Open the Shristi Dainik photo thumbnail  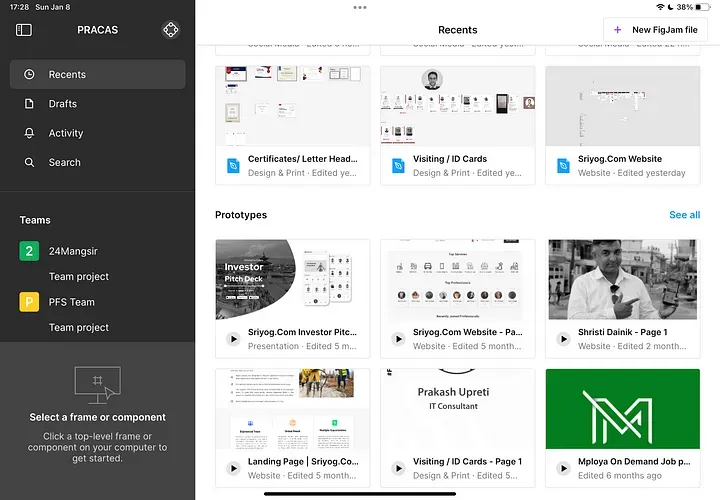coord(623,279)
